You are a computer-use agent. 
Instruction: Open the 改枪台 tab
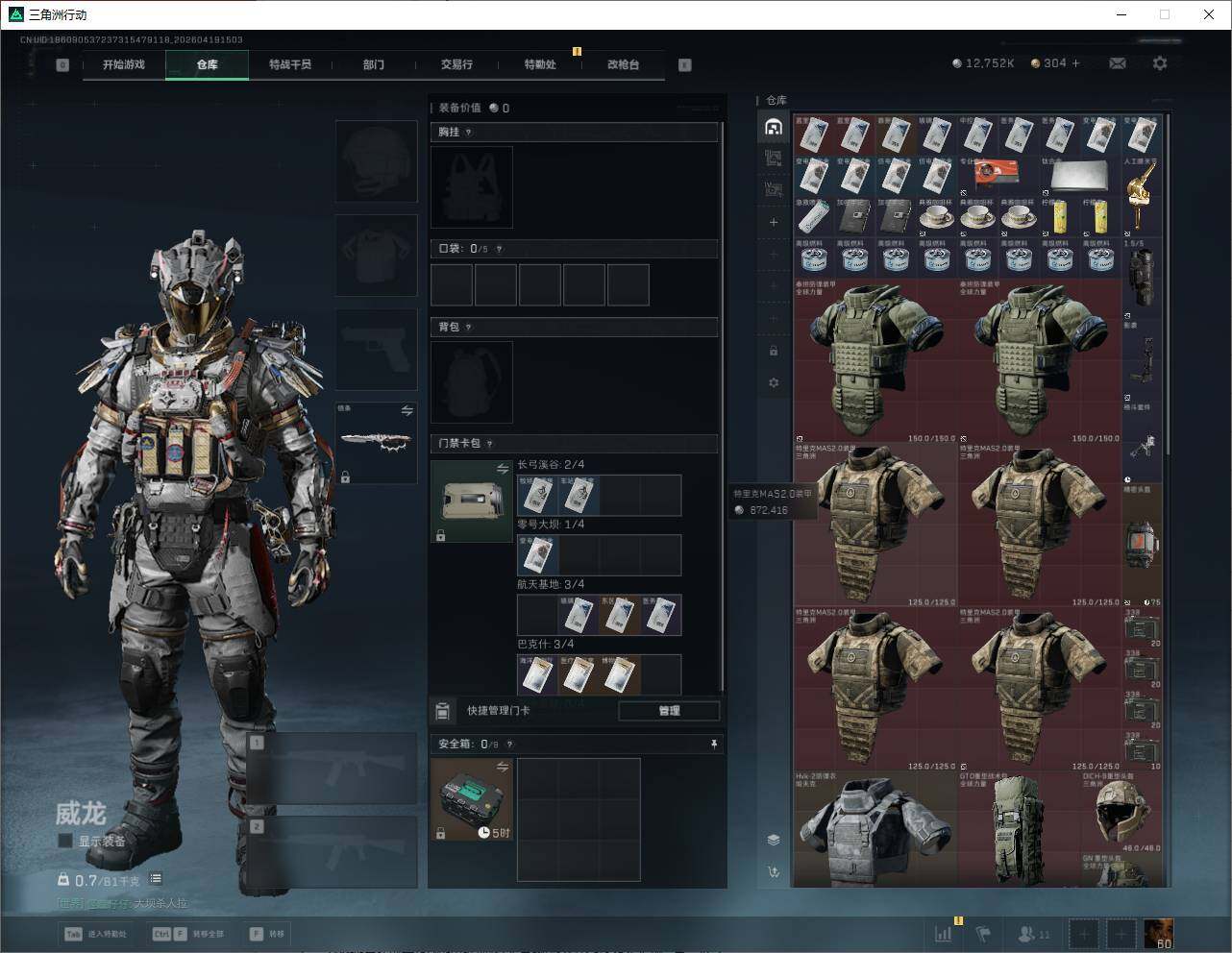[623, 64]
